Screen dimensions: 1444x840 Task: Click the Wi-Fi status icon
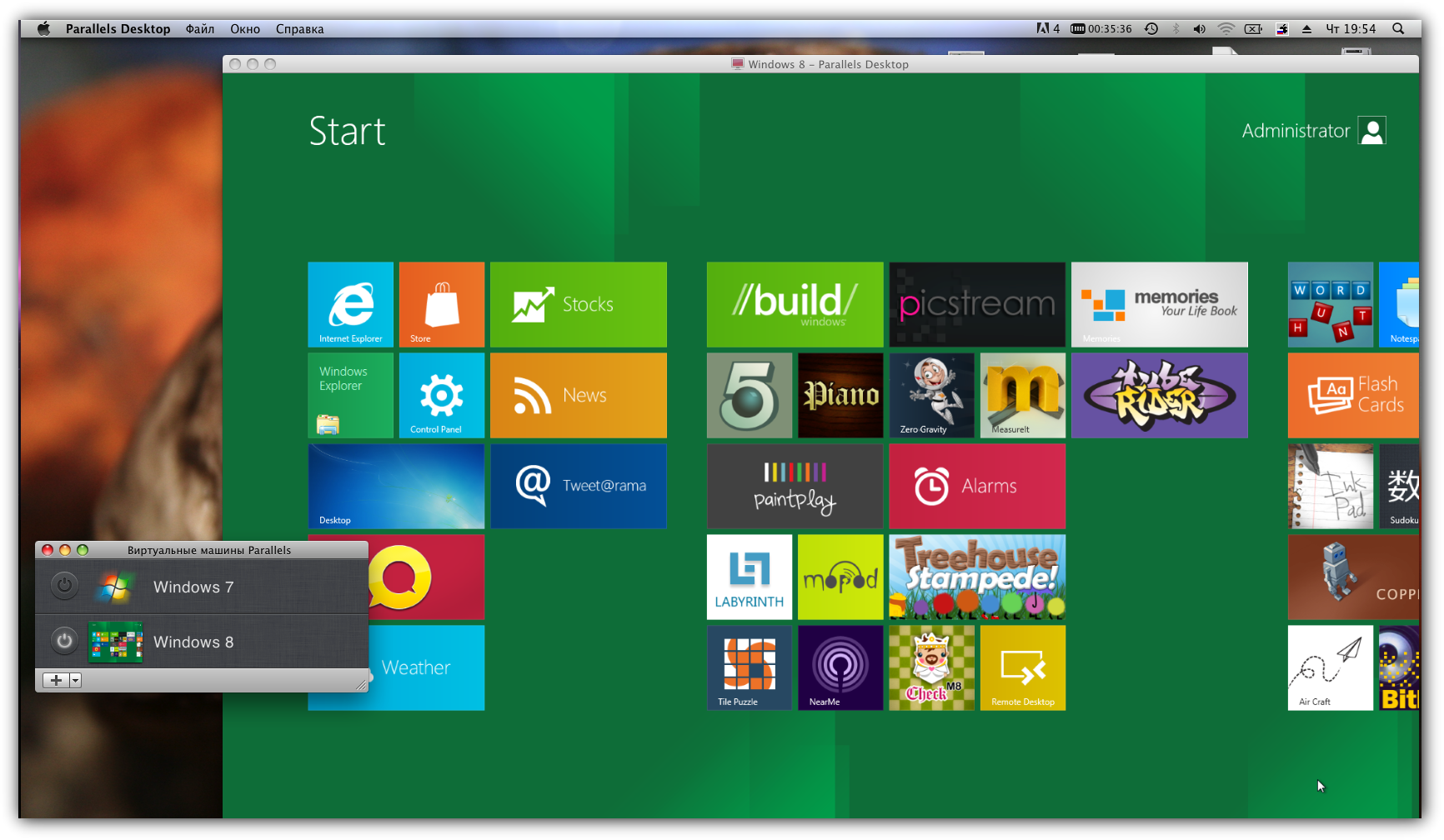pos(1226,28)
